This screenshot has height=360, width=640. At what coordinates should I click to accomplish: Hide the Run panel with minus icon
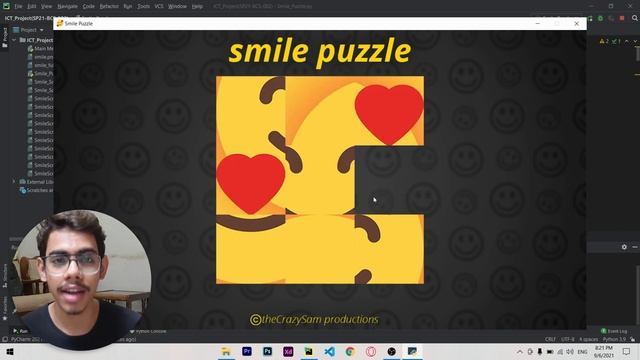pos(635,247)
